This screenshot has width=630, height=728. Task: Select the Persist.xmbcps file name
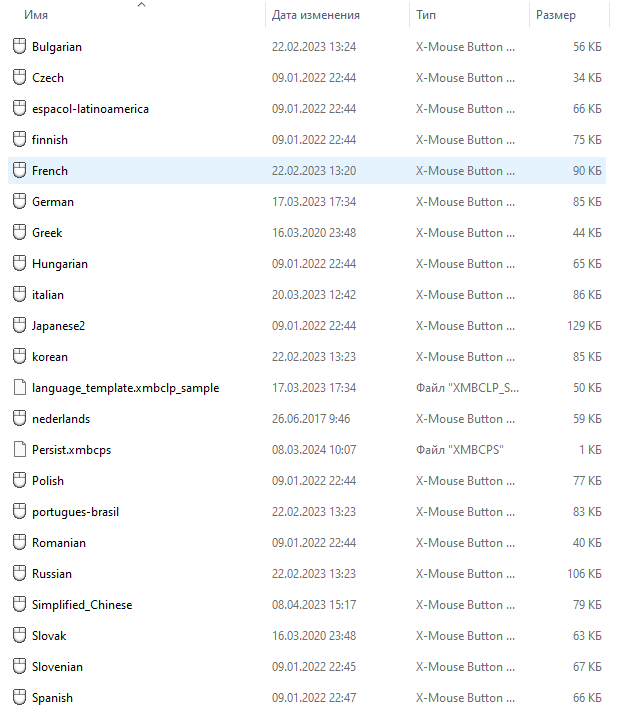point(71,450)
